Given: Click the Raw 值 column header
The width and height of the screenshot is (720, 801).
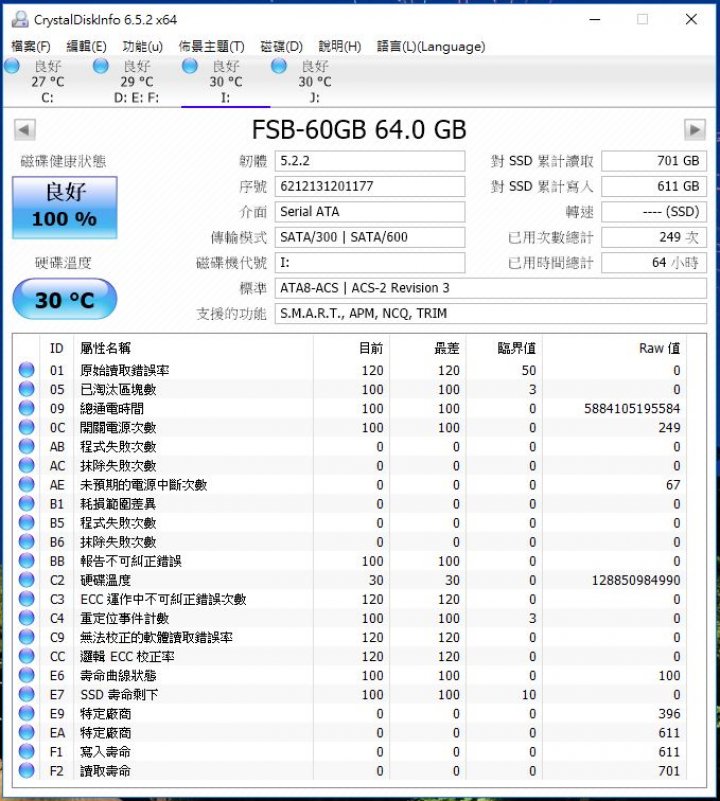Looking at the screenshot, I should pos(659,348).
